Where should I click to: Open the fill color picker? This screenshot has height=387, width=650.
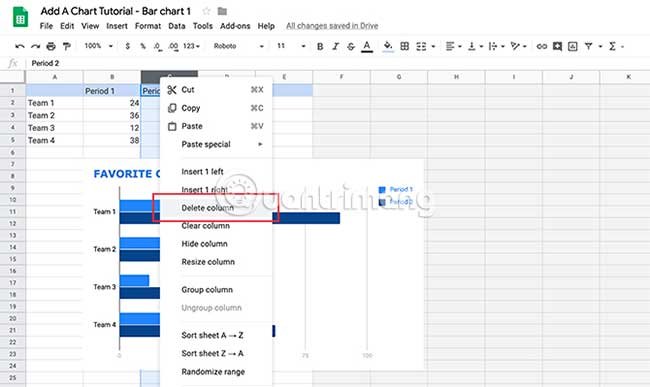pos(388,46)
